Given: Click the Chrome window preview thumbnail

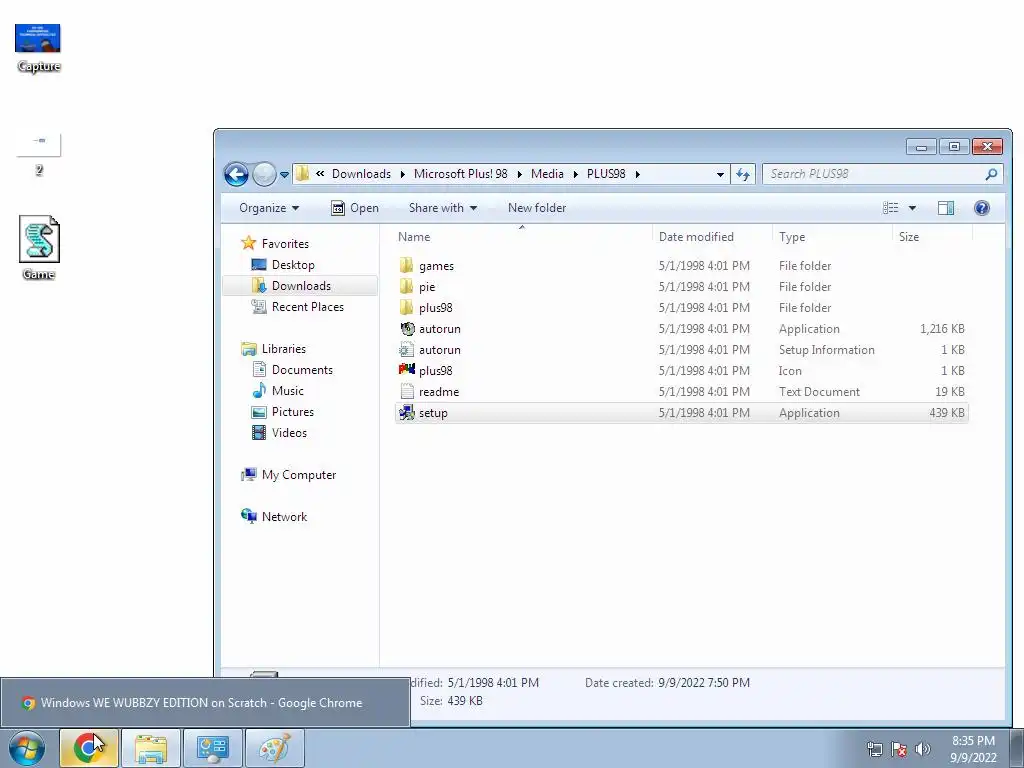Looking at the screenshot, I should point(205,703).
